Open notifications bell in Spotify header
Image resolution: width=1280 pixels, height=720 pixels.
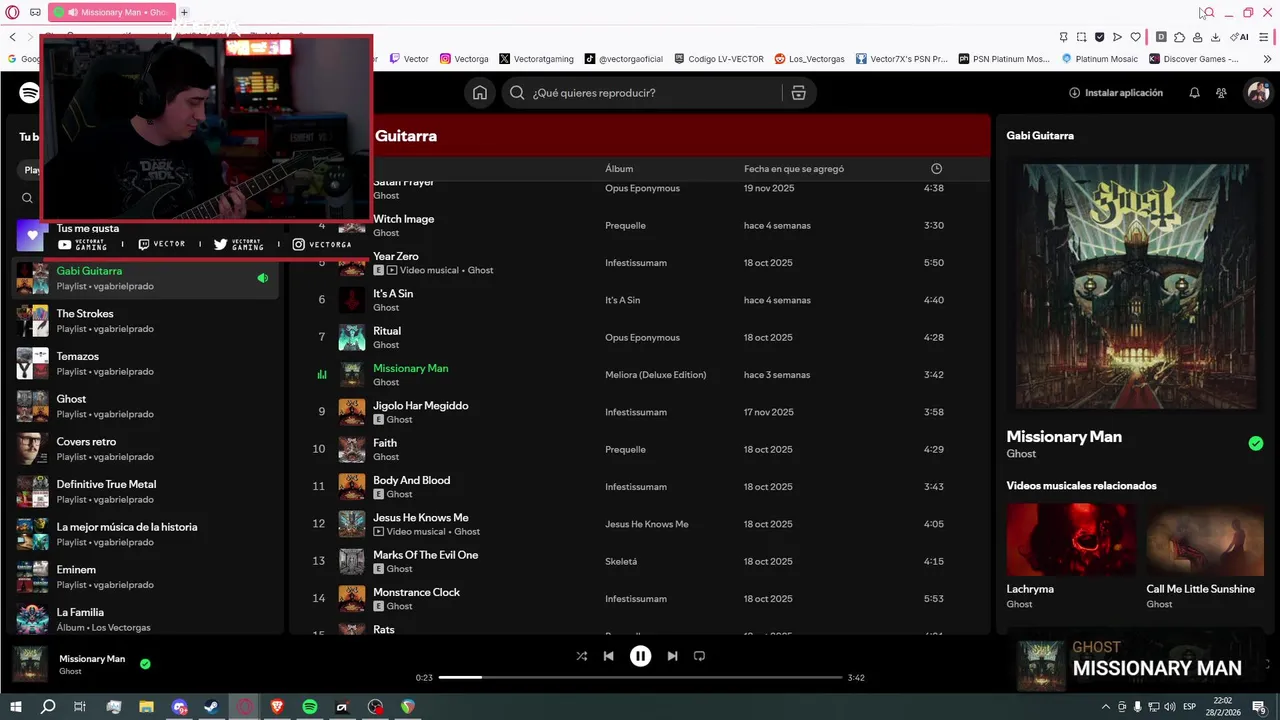point(1194,93)
